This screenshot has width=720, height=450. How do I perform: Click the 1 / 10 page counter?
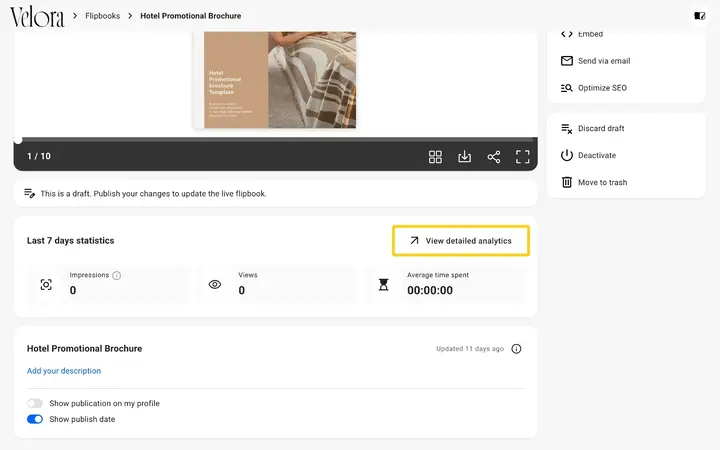(39, 156)
